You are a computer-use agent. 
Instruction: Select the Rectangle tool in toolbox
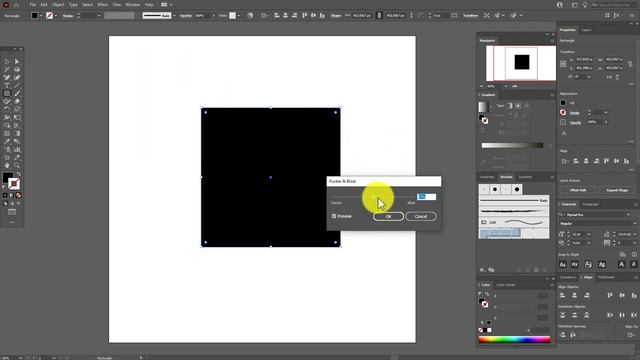click(7, 93)
